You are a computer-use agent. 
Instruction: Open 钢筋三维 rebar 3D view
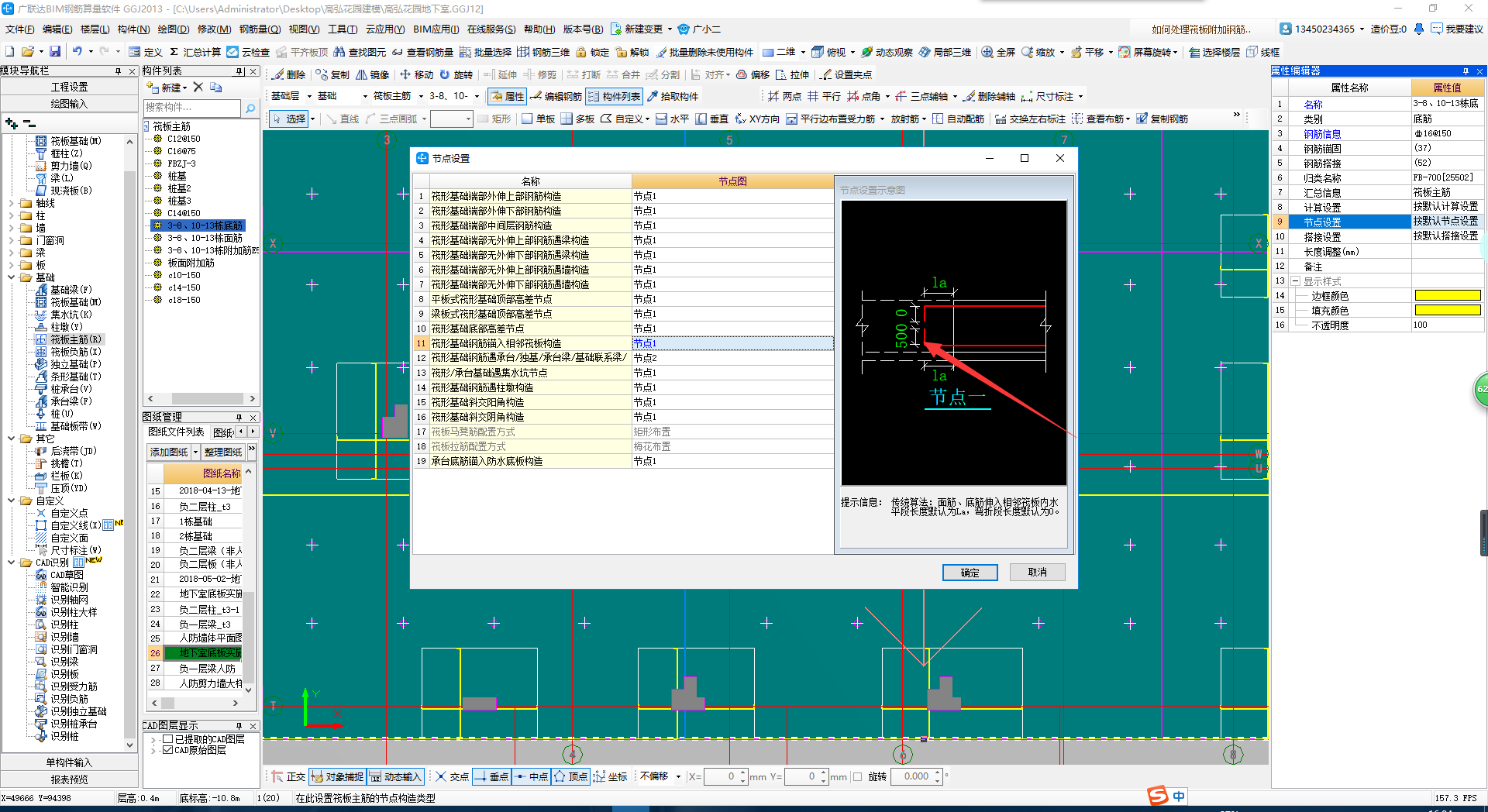pyautogui.click(x=543, y=52)
